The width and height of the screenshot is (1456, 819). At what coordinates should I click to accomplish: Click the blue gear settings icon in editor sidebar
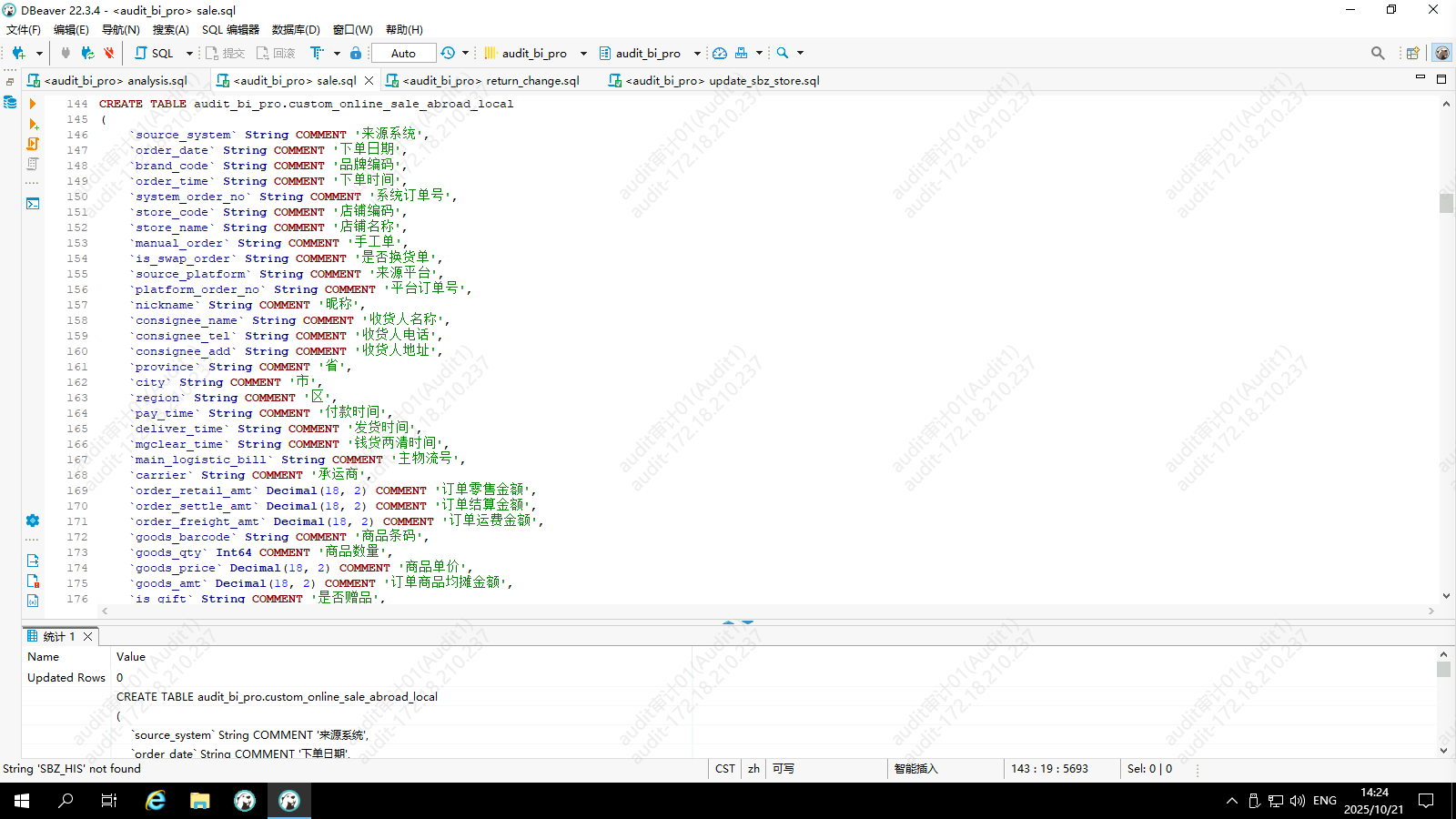pyautogui.click(x=33, y=521)
